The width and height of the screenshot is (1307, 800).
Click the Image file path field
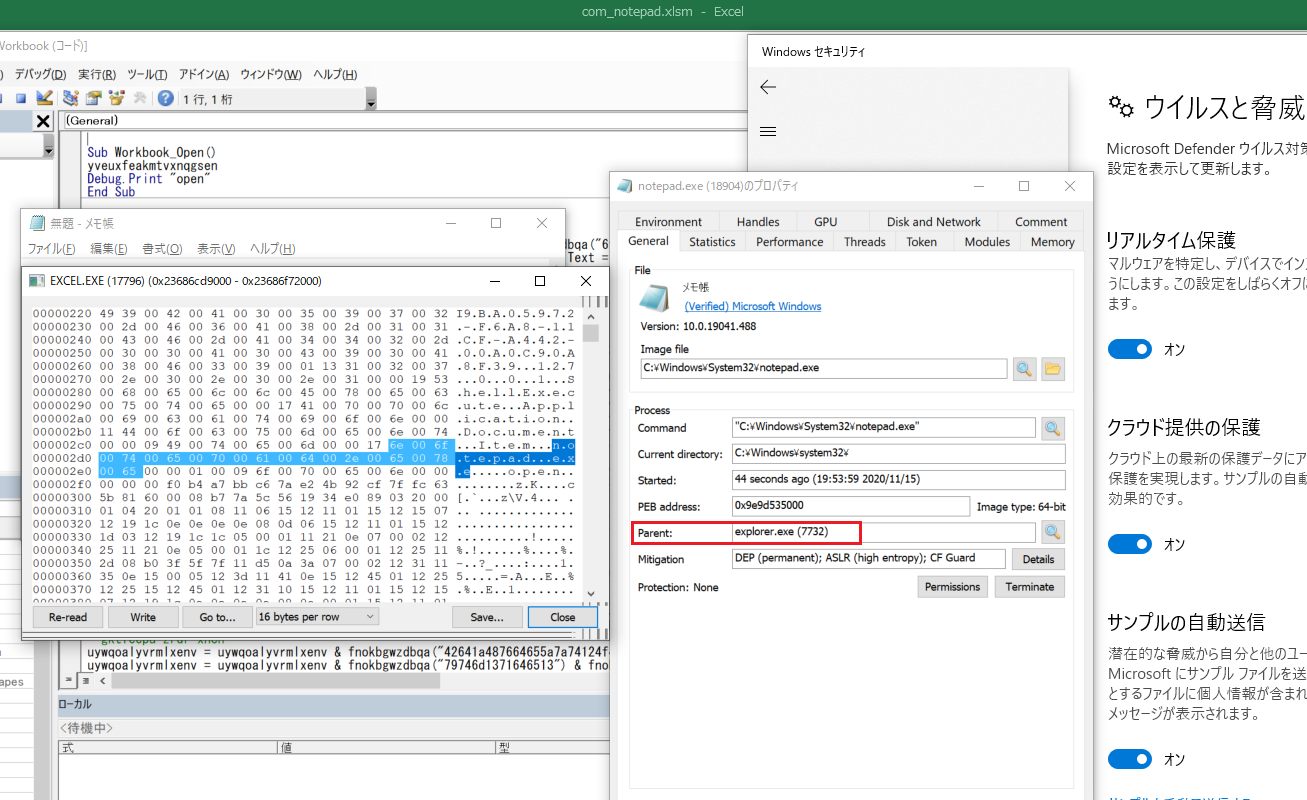tap(823, 368)
